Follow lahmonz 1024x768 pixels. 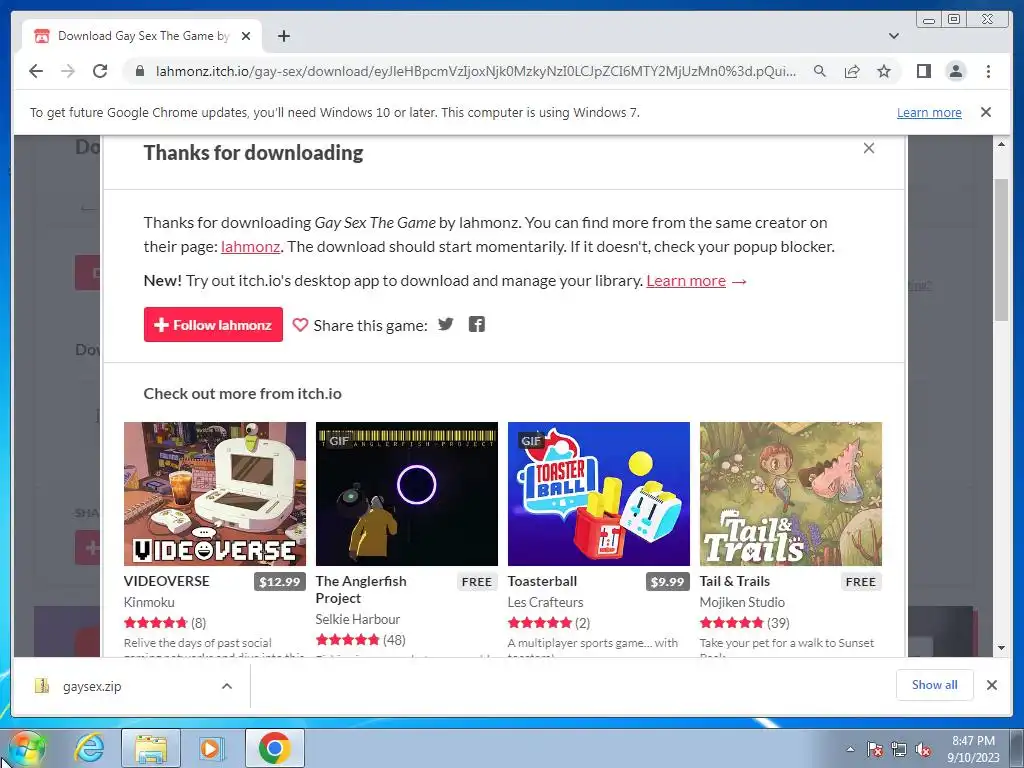(213, 325)
